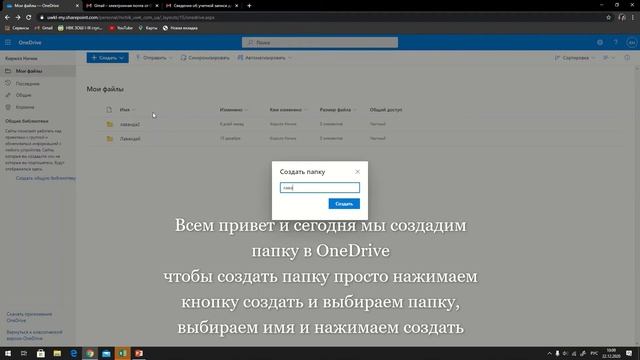Image resolution: width=640 pixels, height=360 pixels.
Task: Open the details info pane icon
Action: point(627,58)
